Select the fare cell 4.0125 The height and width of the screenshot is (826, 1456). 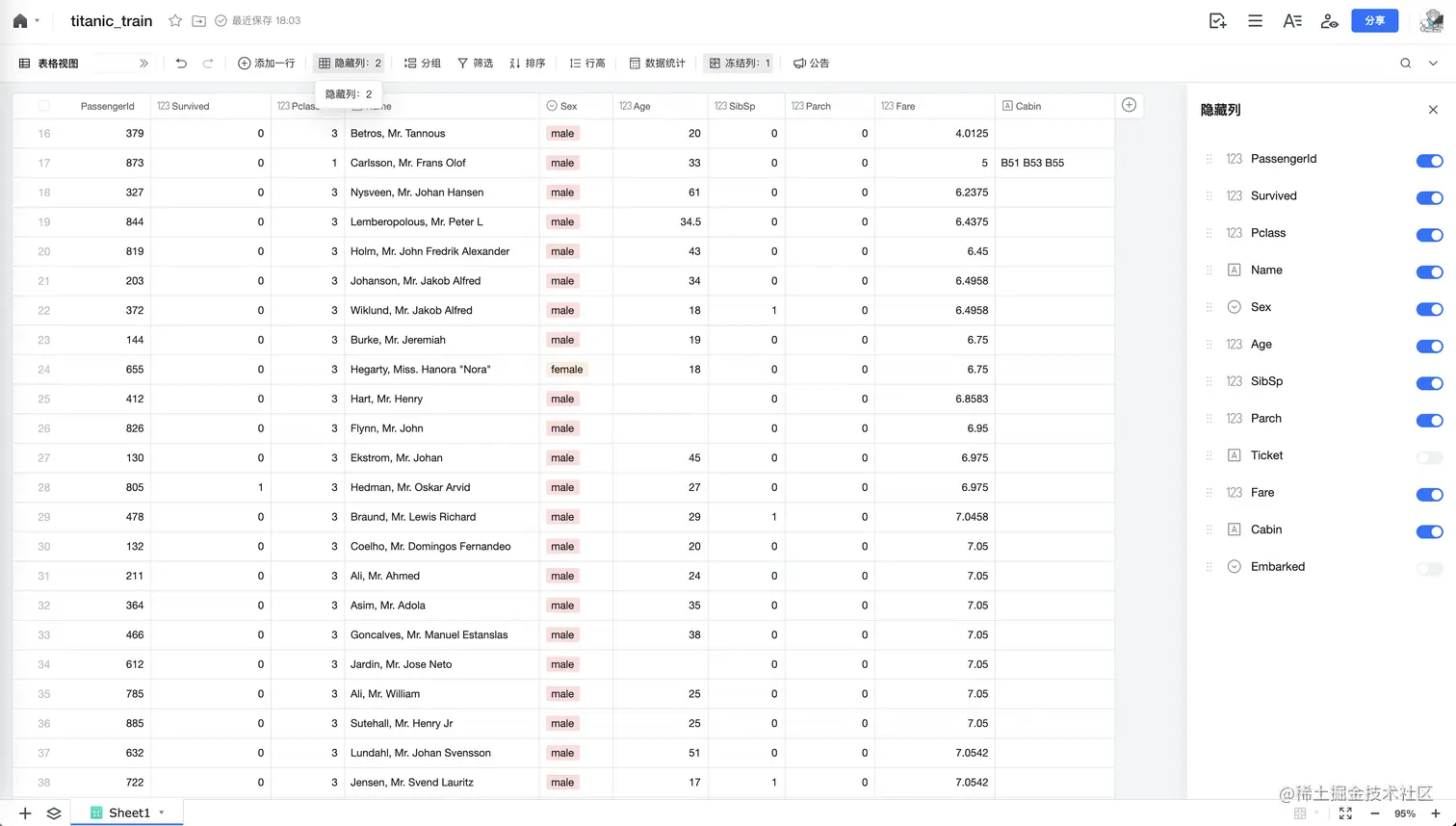point(934,134)
